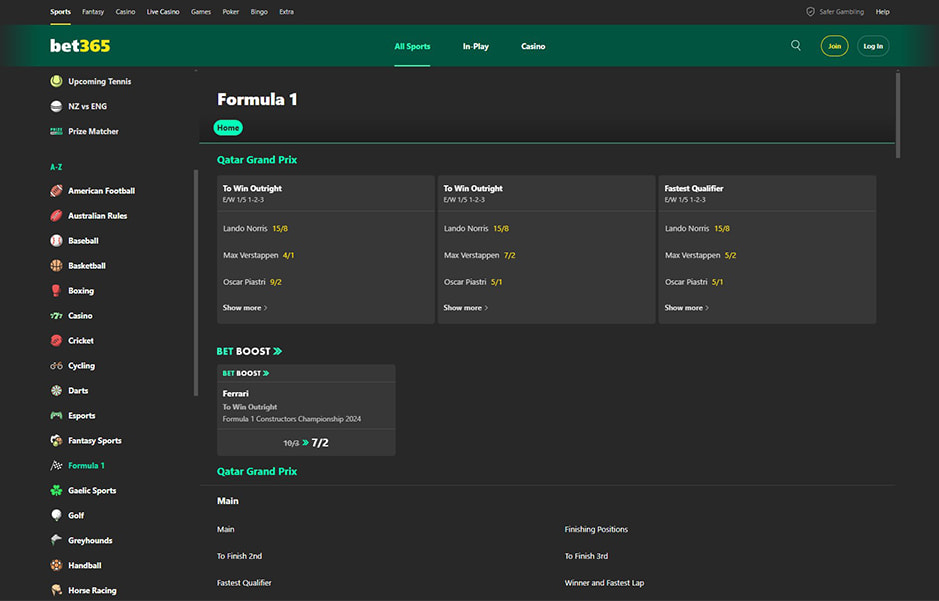Click the Prize Matcher icon
Screen dimensions: 939x601
click(56, 131)
